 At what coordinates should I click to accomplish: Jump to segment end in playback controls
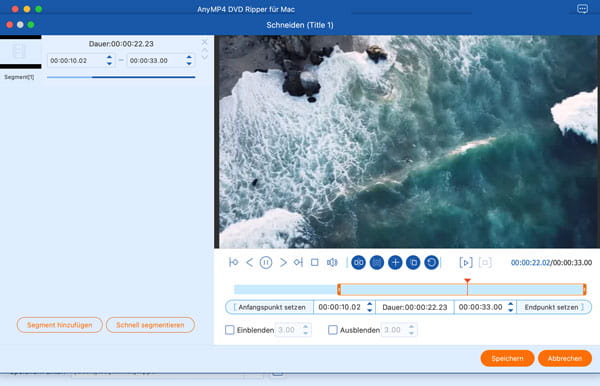click(x=298, y=262)
